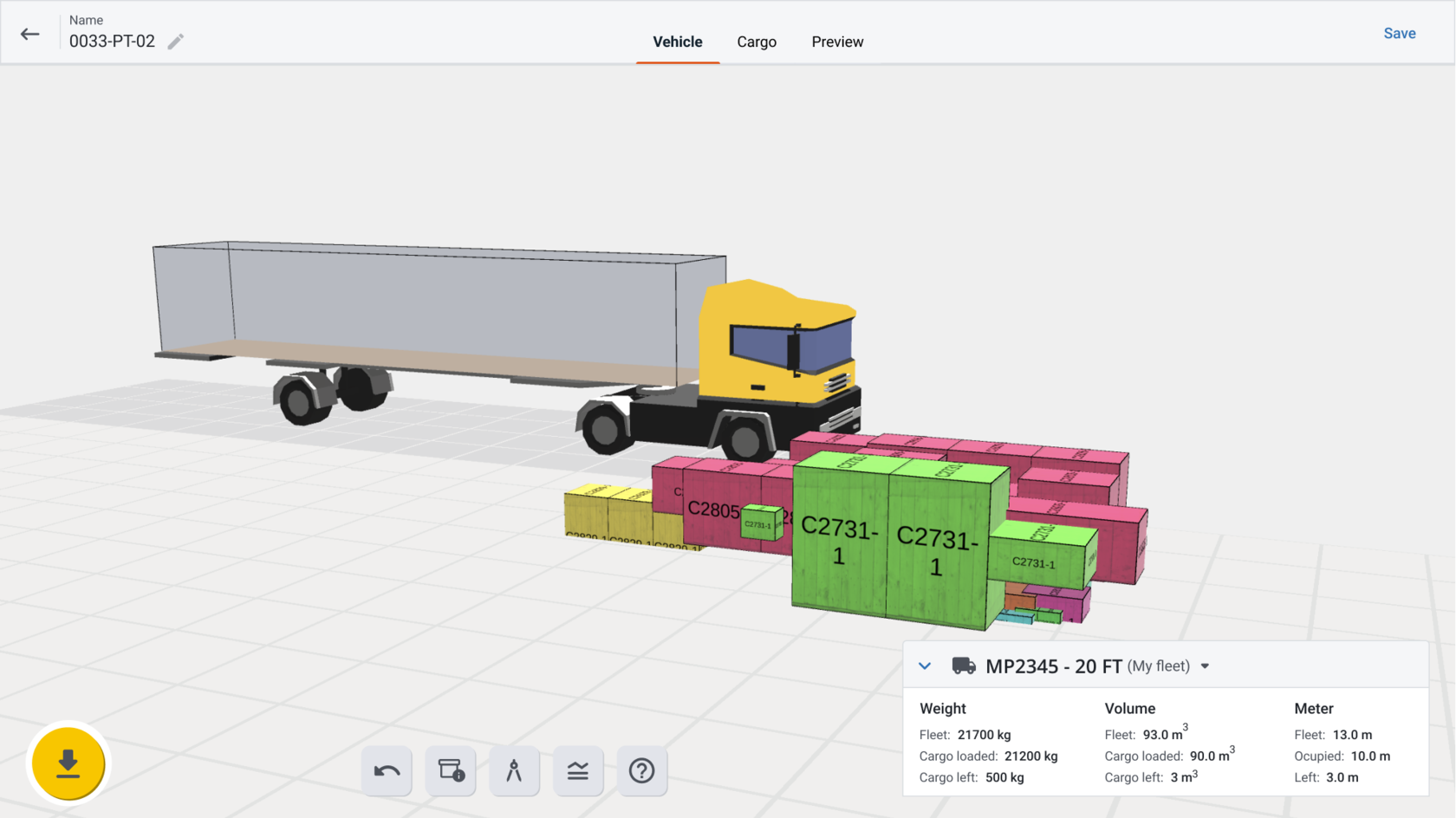Open the Help icon

(642, 770)
